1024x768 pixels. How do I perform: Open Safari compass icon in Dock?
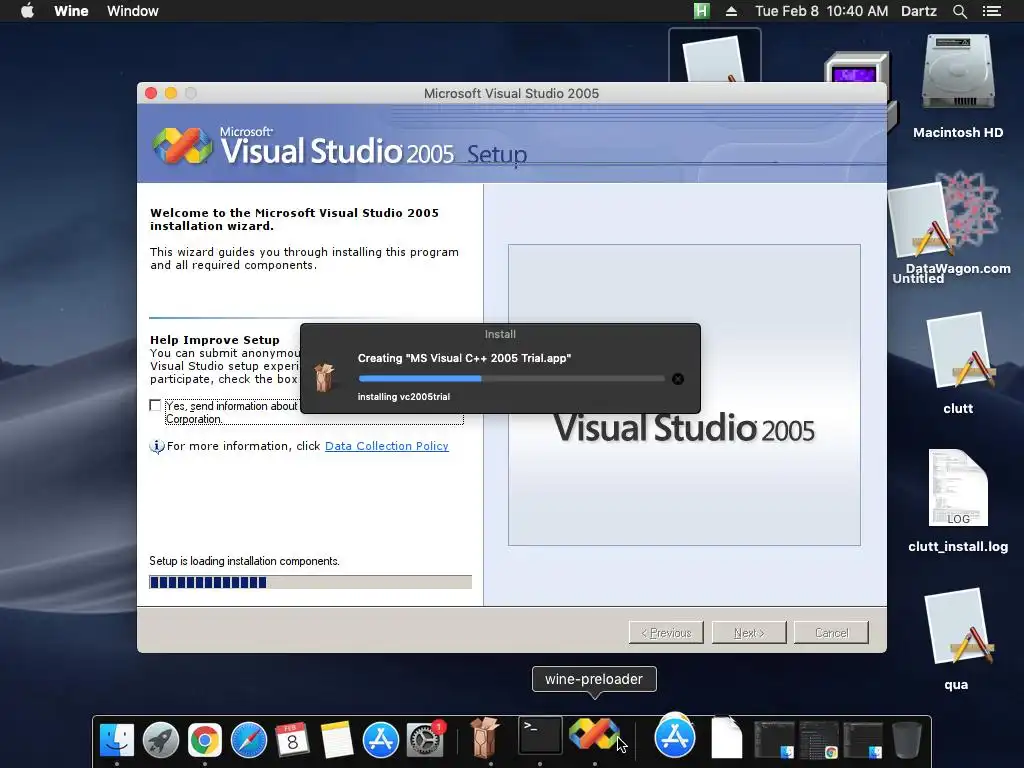(x=249, y=740)
